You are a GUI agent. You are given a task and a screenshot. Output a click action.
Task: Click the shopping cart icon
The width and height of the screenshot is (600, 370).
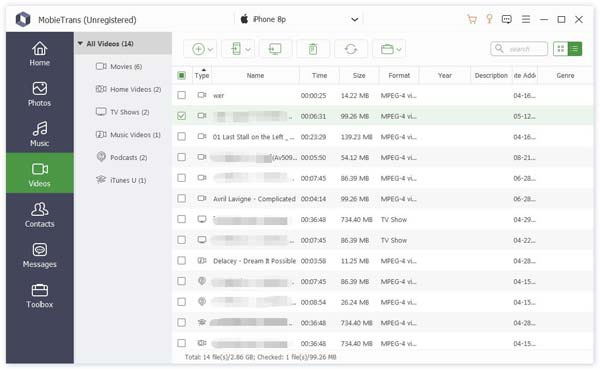click(x=472, y=19)
